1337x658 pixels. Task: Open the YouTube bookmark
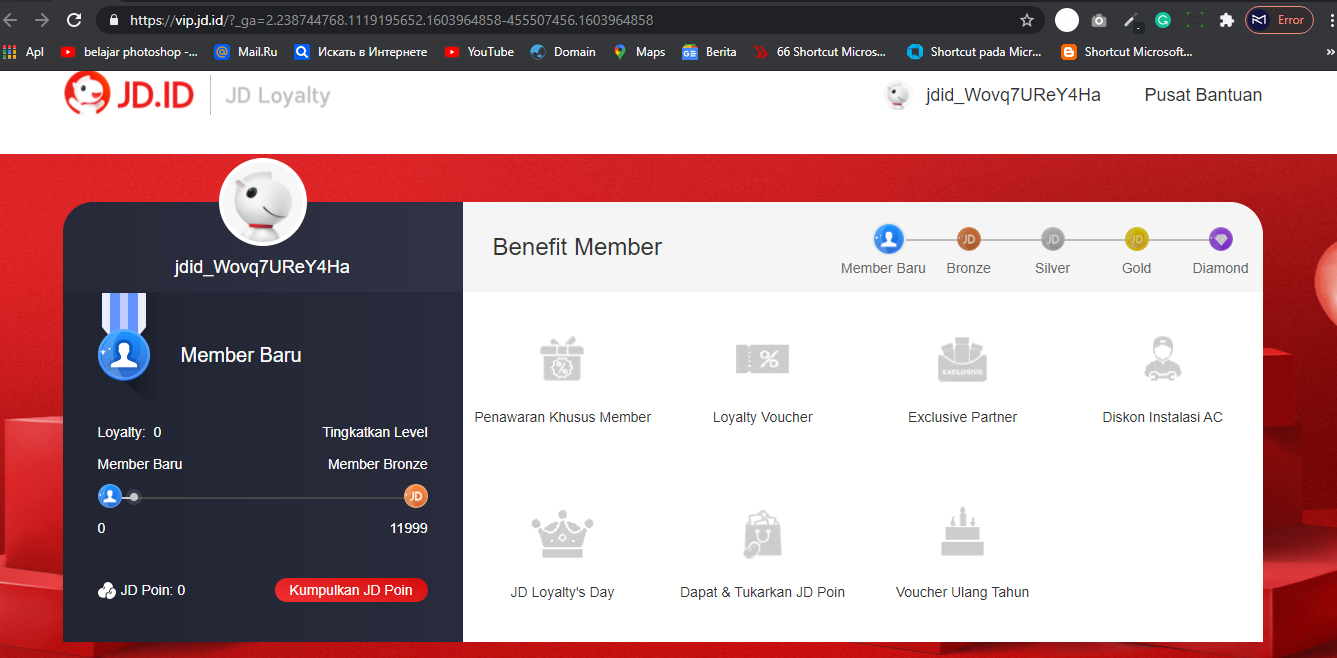479,52
